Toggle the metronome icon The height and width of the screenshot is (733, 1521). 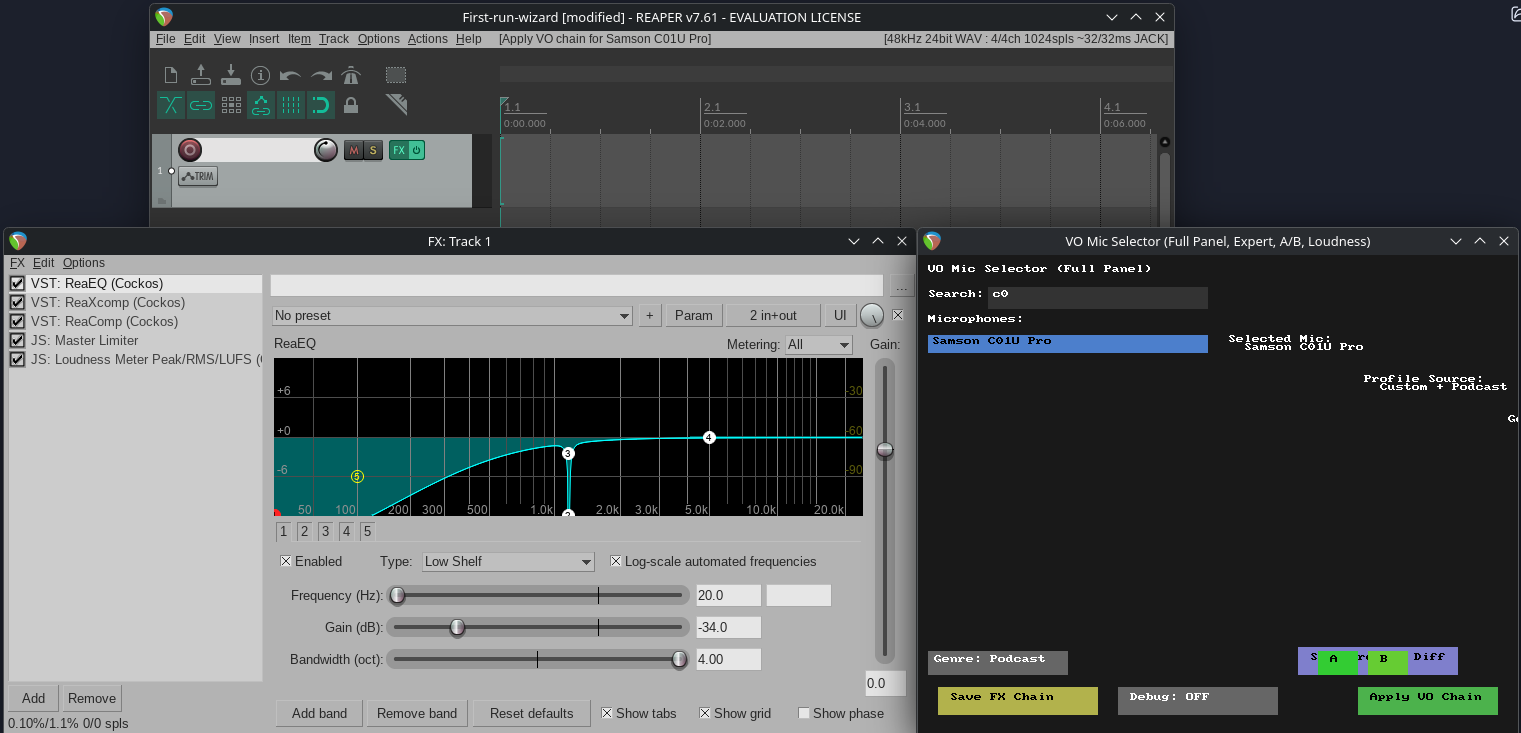pos(350,75)
